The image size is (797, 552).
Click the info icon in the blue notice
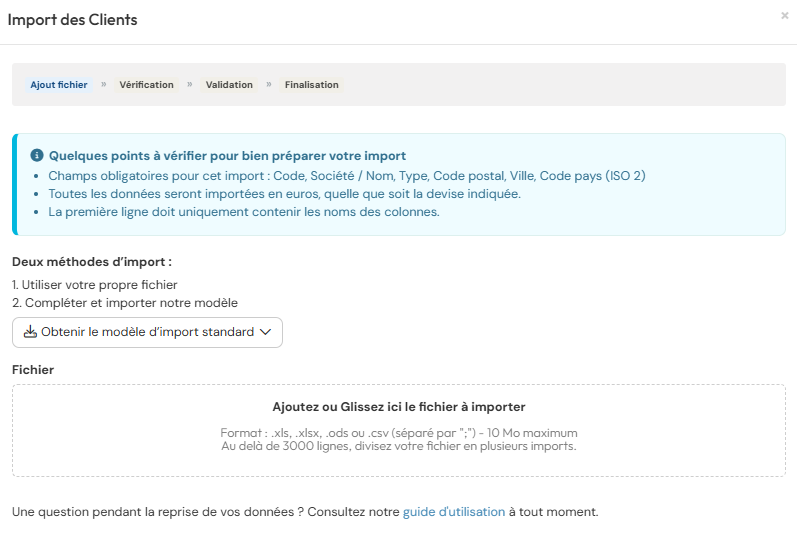pos(37,156)
